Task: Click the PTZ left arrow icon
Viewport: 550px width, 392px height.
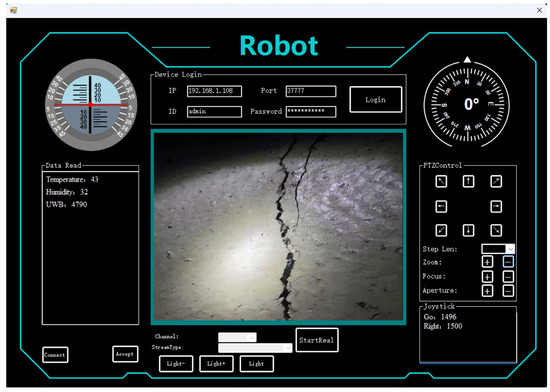Action: [x=441, y=206]
